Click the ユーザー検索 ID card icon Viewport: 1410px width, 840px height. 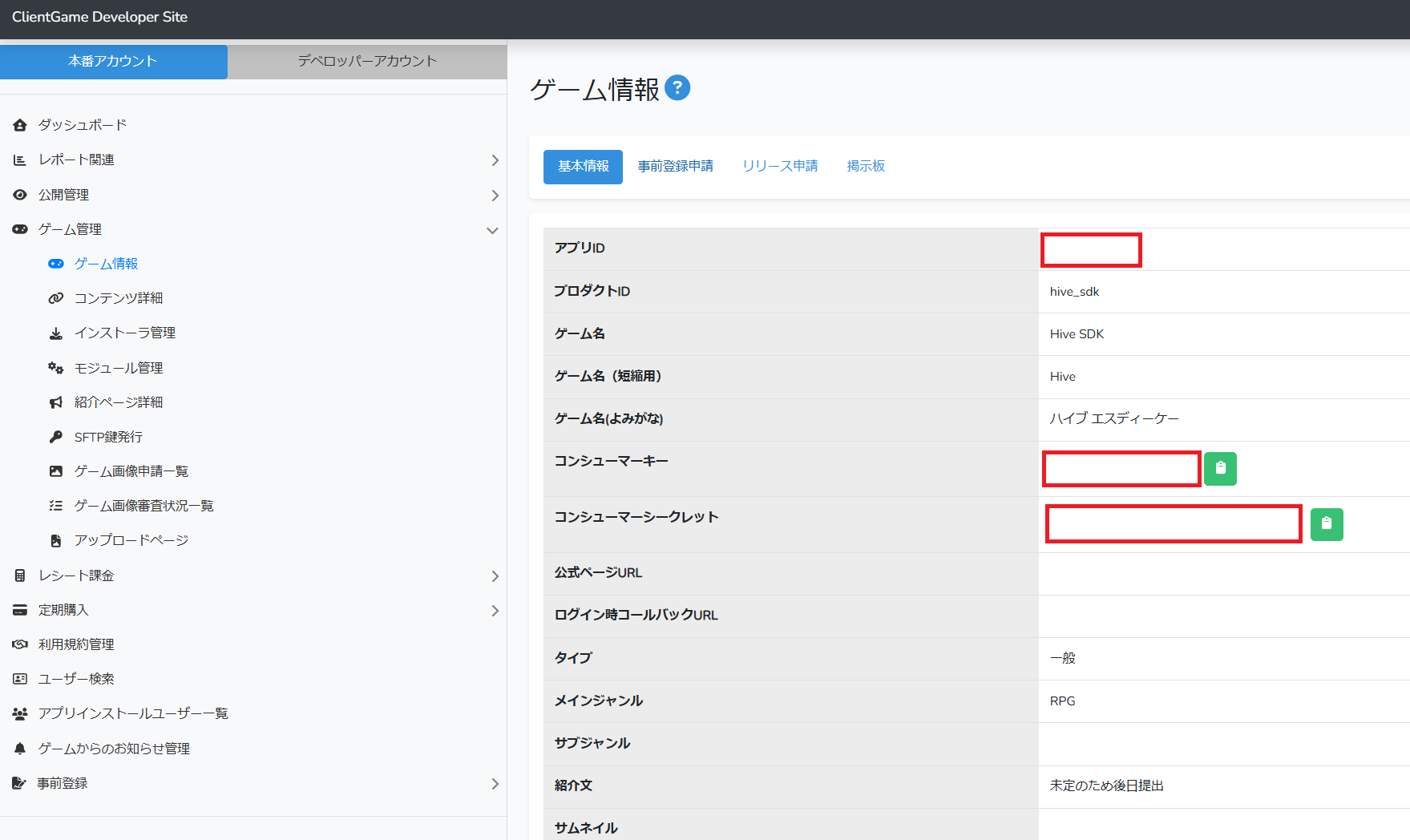20,679
